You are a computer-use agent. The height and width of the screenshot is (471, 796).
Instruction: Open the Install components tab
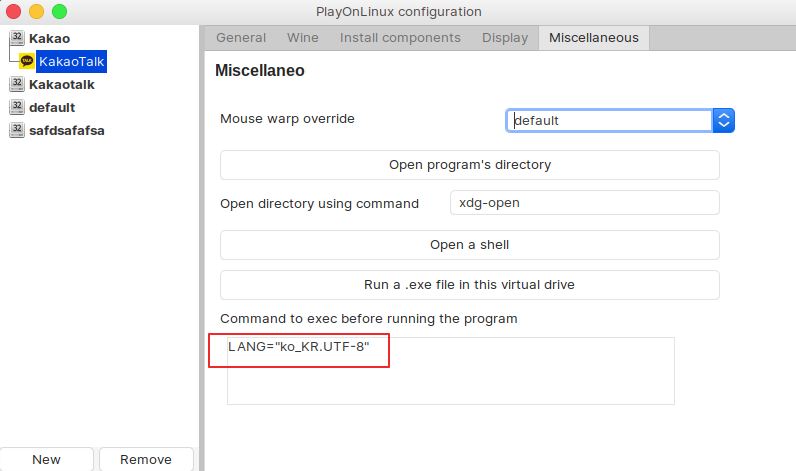click(400, 38)
